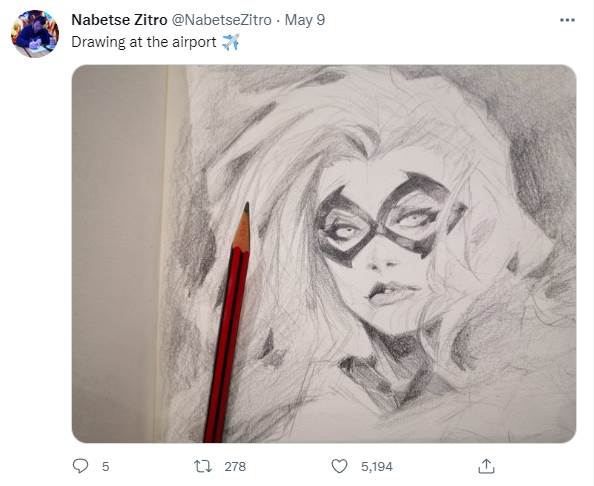Screen dimensions: 594x486
Task: Click the airplane emoji in the tweet
Action: tap(230, 42)
